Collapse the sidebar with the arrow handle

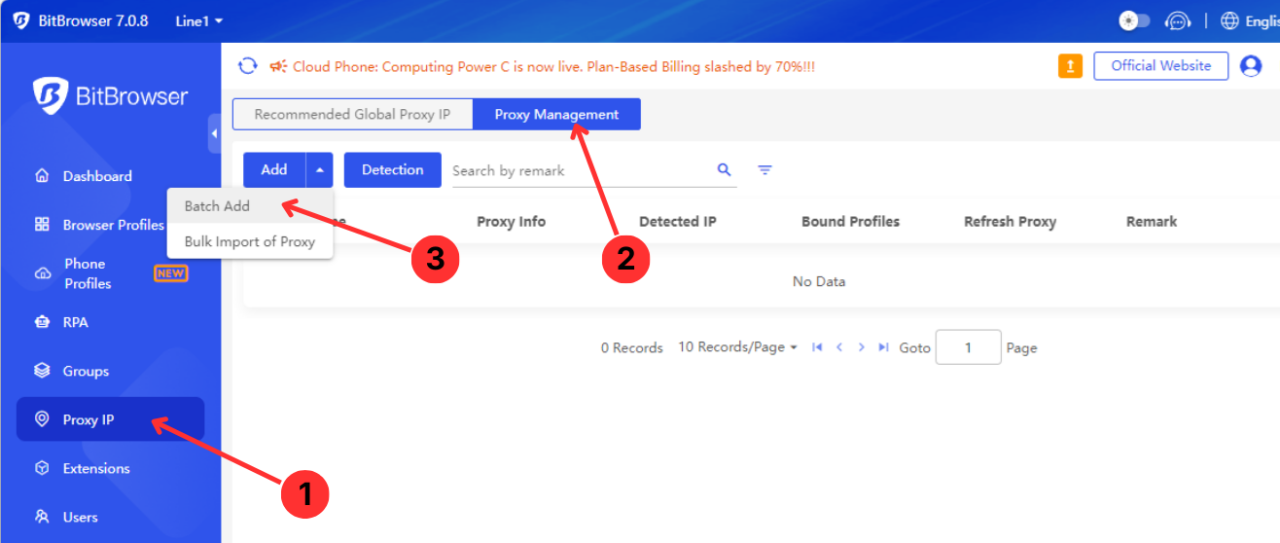[x=214, y=134]
